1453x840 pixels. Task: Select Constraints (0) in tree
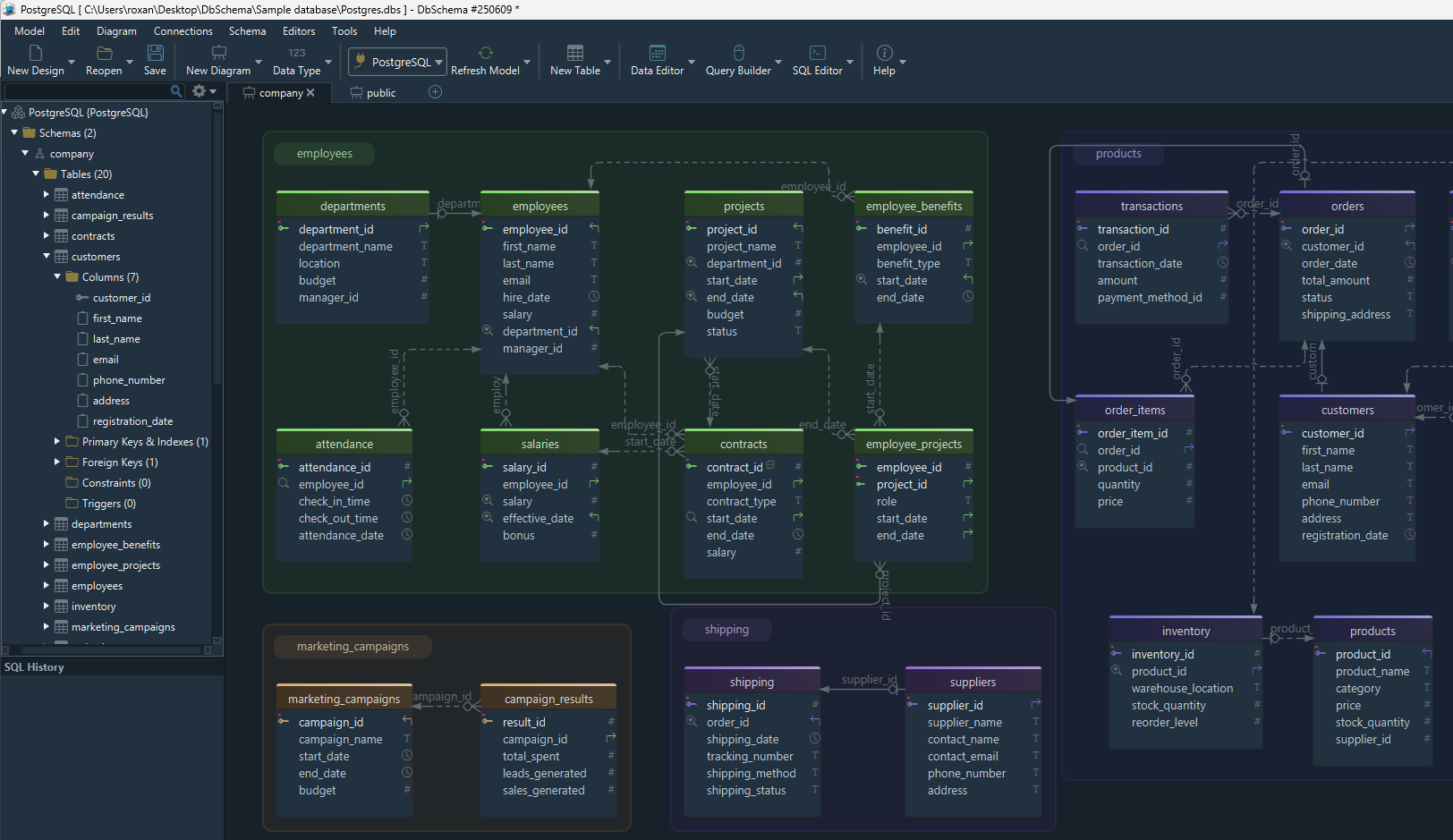pos(116,483)
